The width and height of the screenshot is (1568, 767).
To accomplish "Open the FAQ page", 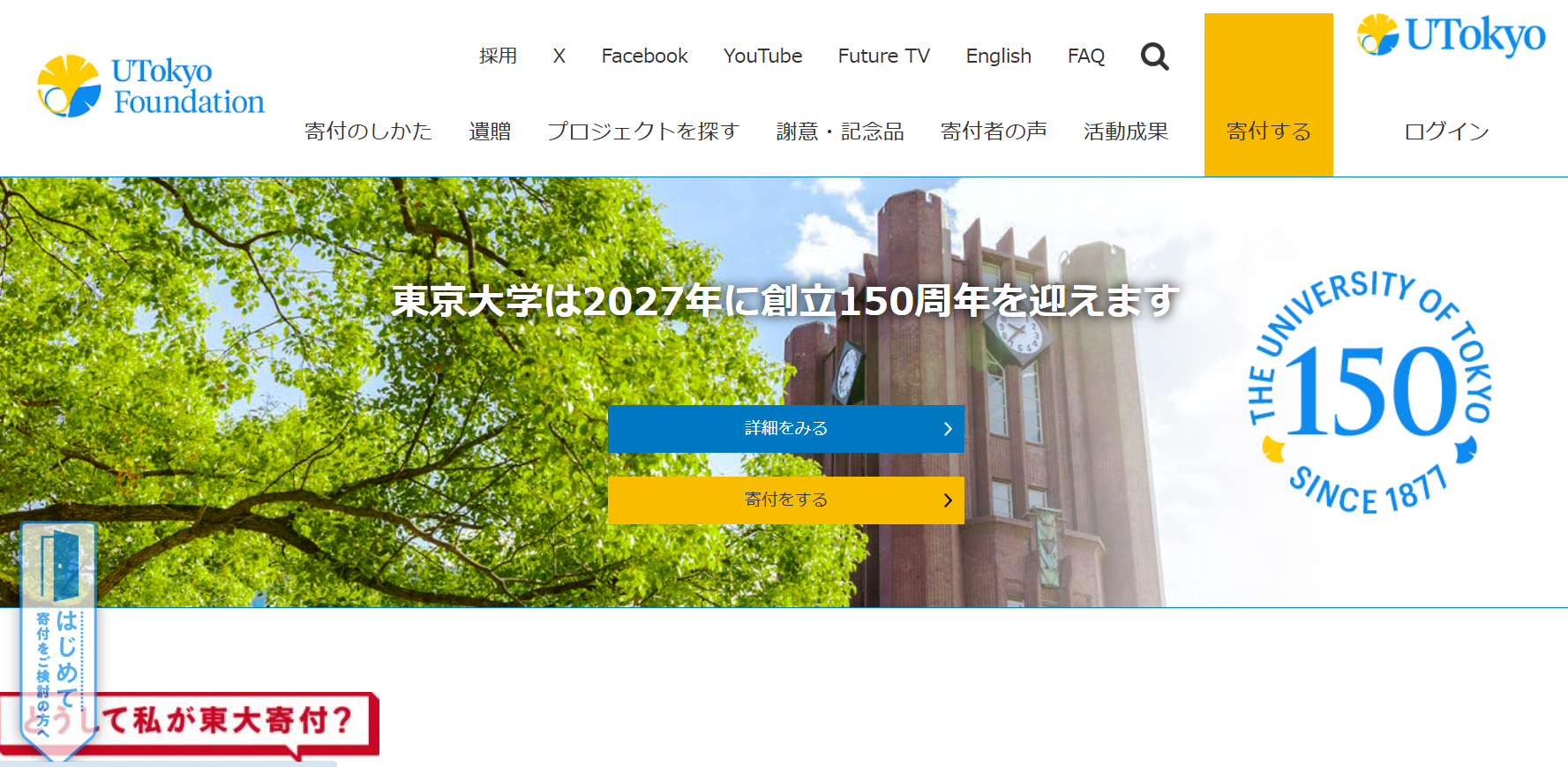I will click(x=1085, y=56).
